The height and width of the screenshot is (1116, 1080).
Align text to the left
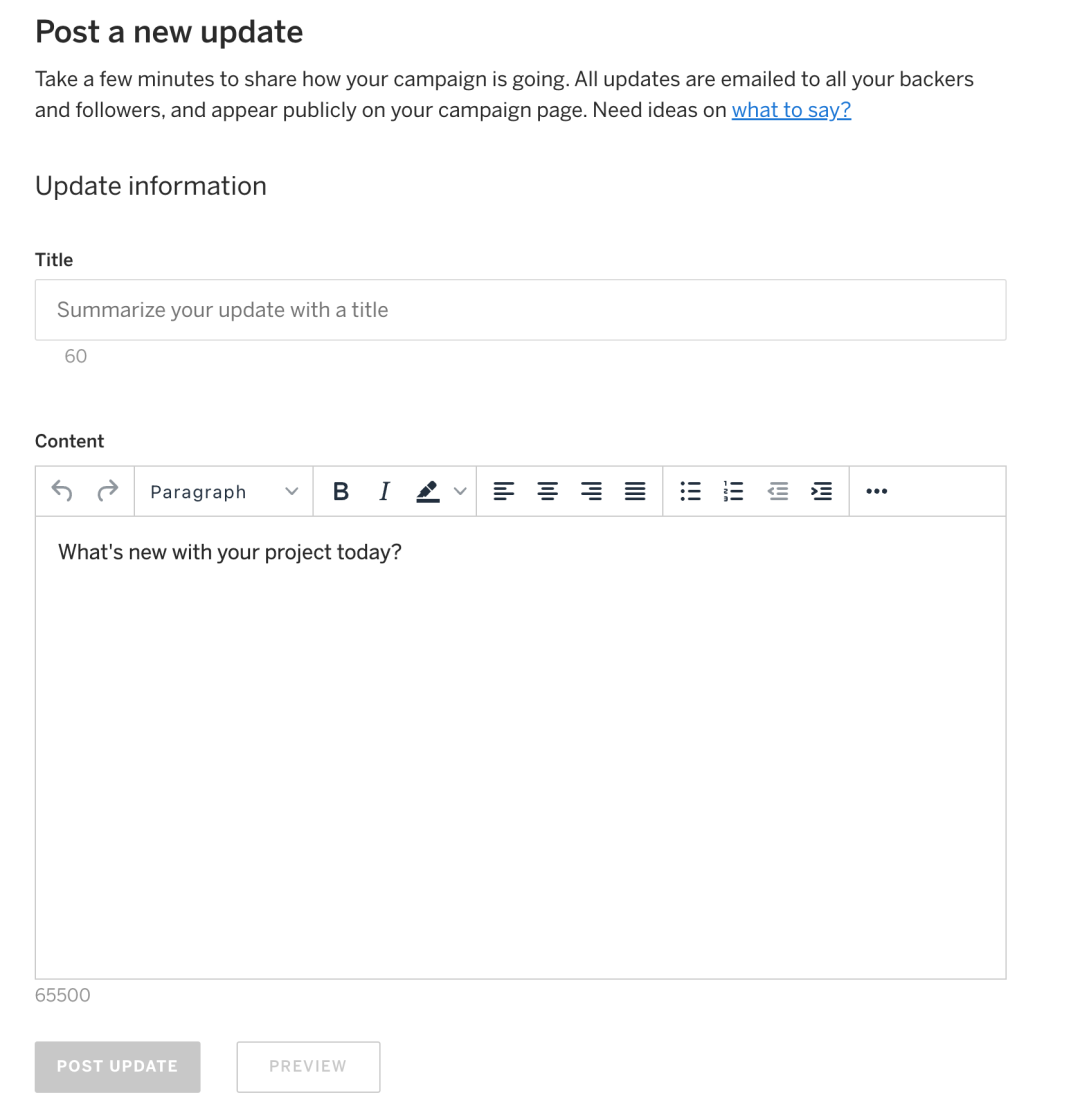tap(504, 491)
